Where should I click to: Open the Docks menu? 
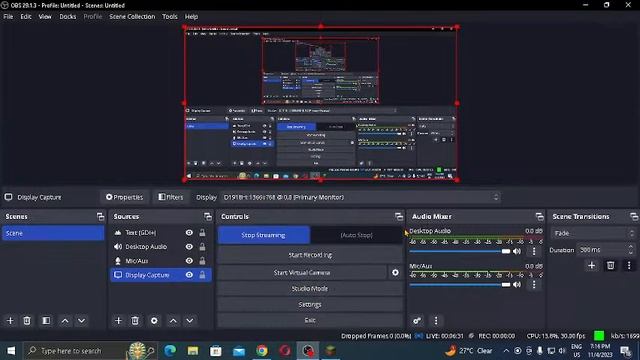coord(68,17)
